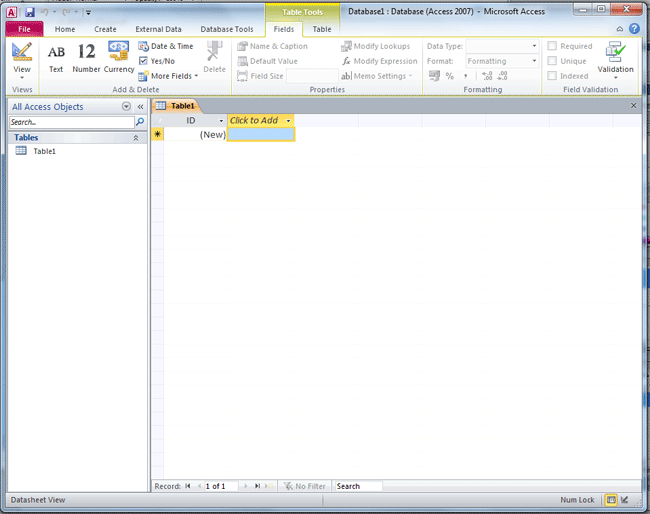The height and width of the screenshot is (514, 650).
Task: Click the No Filter button
Action: (x=305, y=486)
